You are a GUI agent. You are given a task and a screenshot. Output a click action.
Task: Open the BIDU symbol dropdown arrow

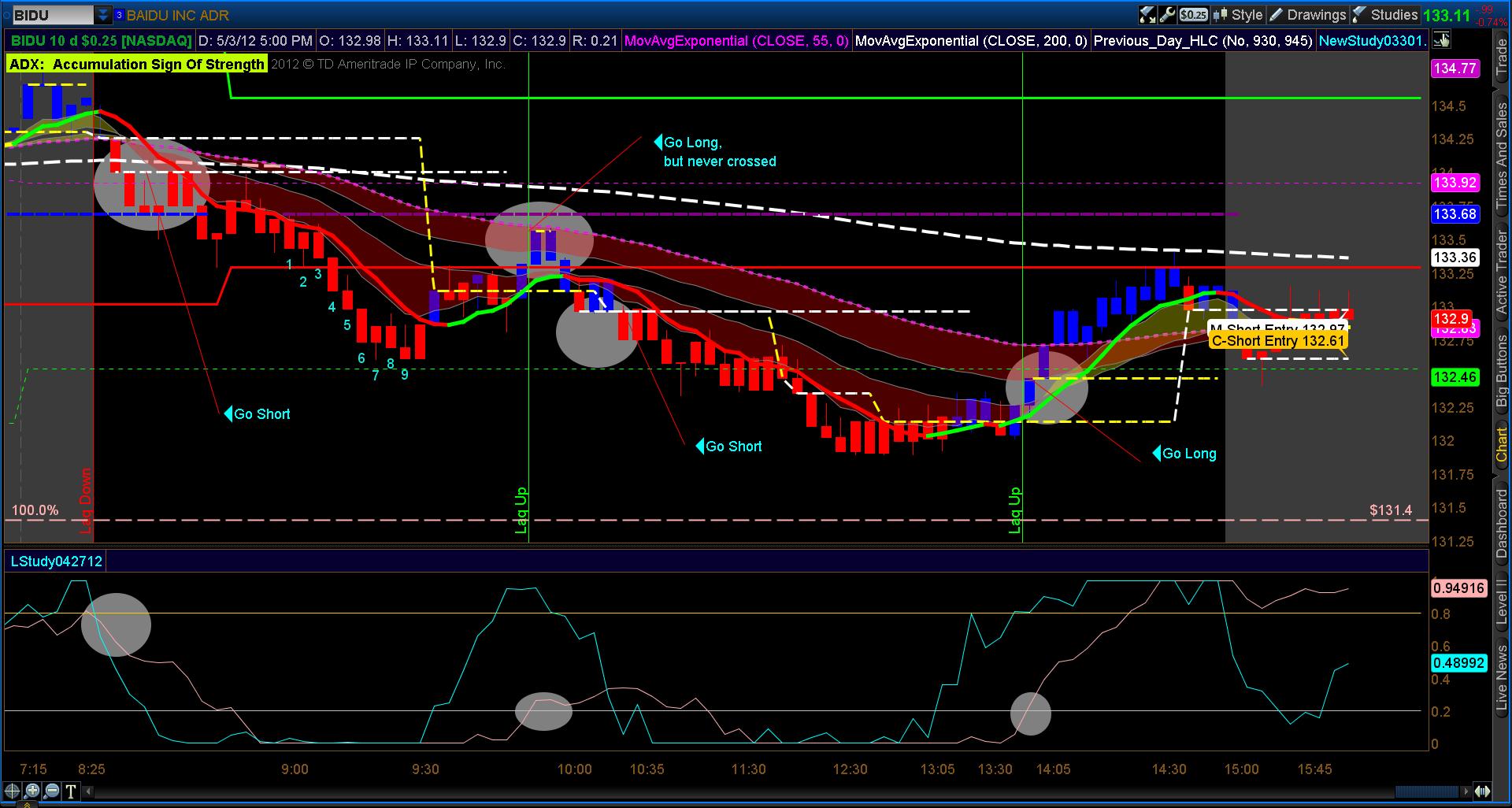coord(103,15)
